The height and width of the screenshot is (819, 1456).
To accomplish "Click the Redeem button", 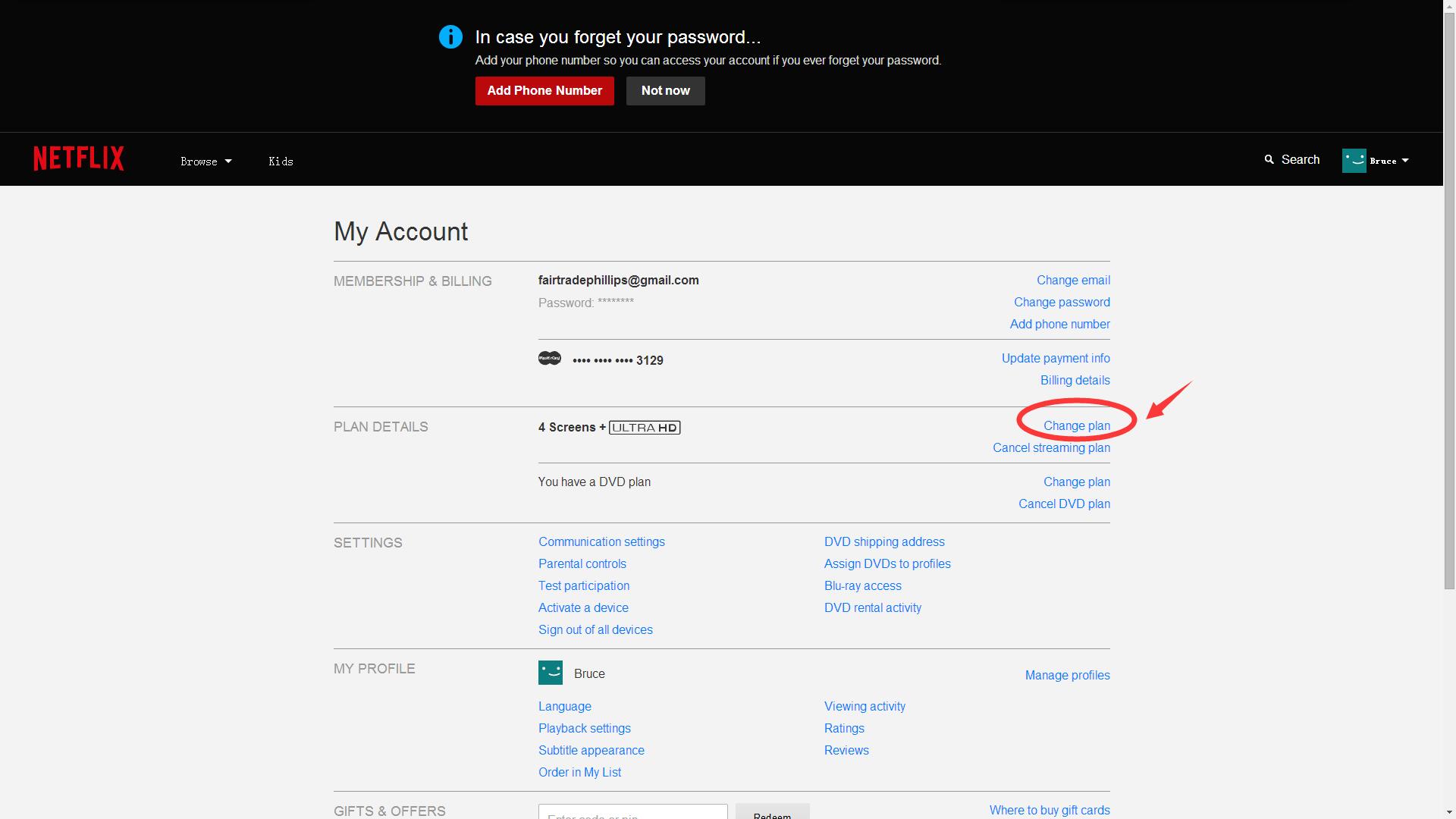I will pos(773,811).
